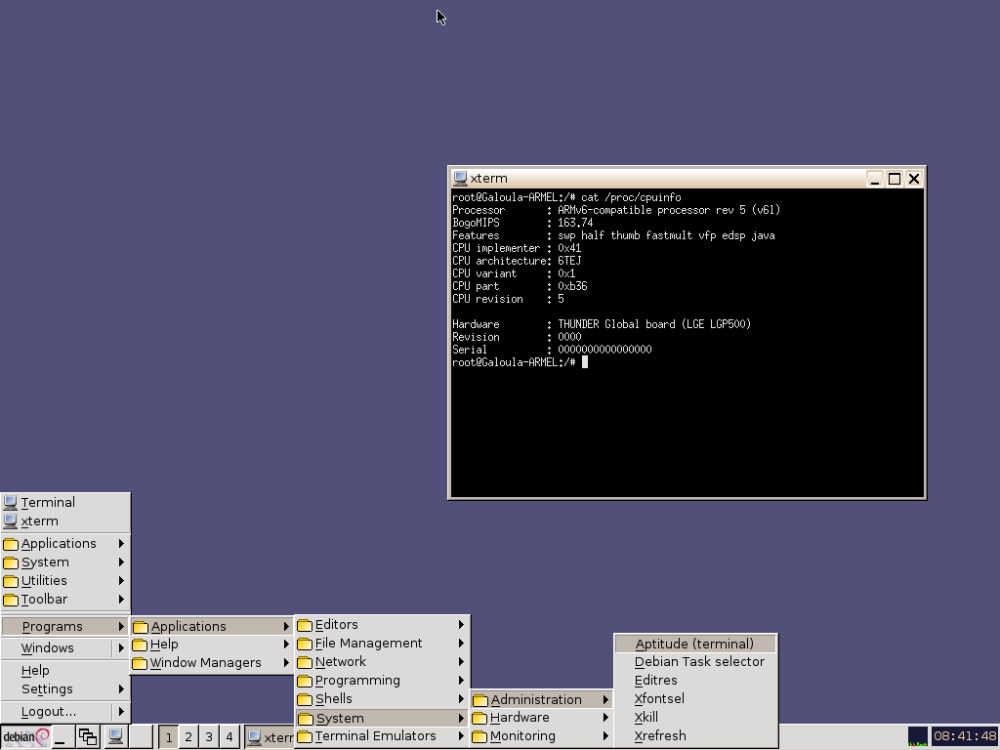
Task: Open the window list taskbar icon
Action: click(x=87, y=737)
